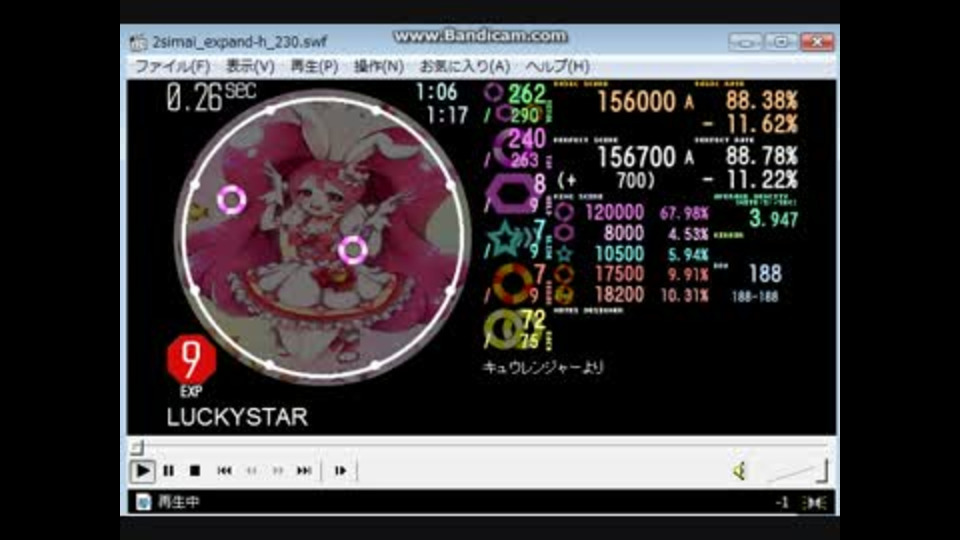
Task: Click the rate 88.38%
Action: (x=761, y=100)
